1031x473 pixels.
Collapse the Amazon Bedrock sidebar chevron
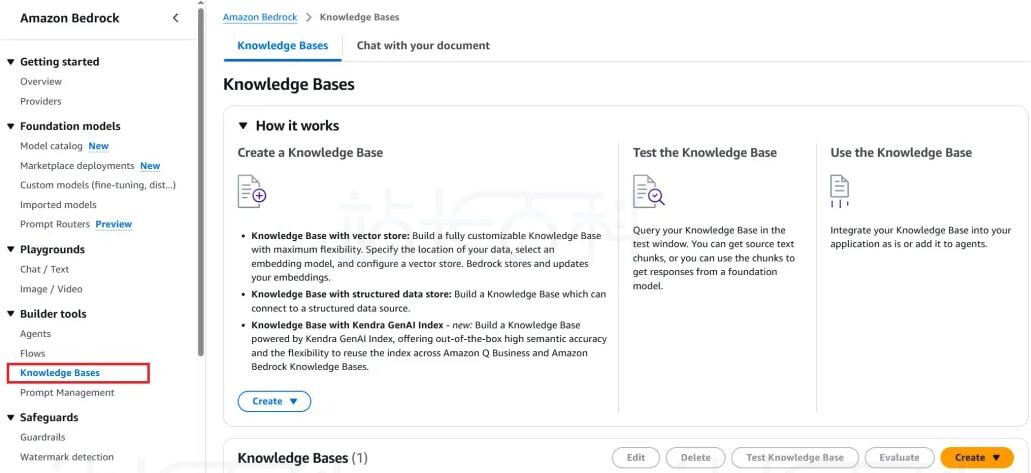(176, 19)
